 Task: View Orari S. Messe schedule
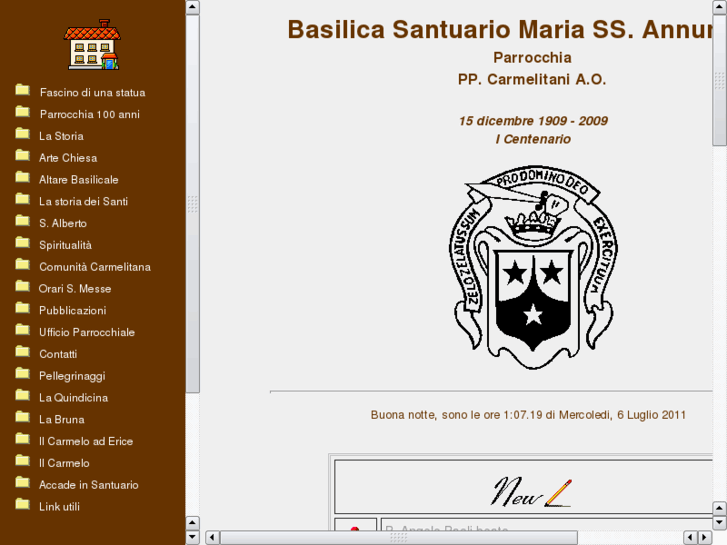pyautogui.click(x=75, y=289)
